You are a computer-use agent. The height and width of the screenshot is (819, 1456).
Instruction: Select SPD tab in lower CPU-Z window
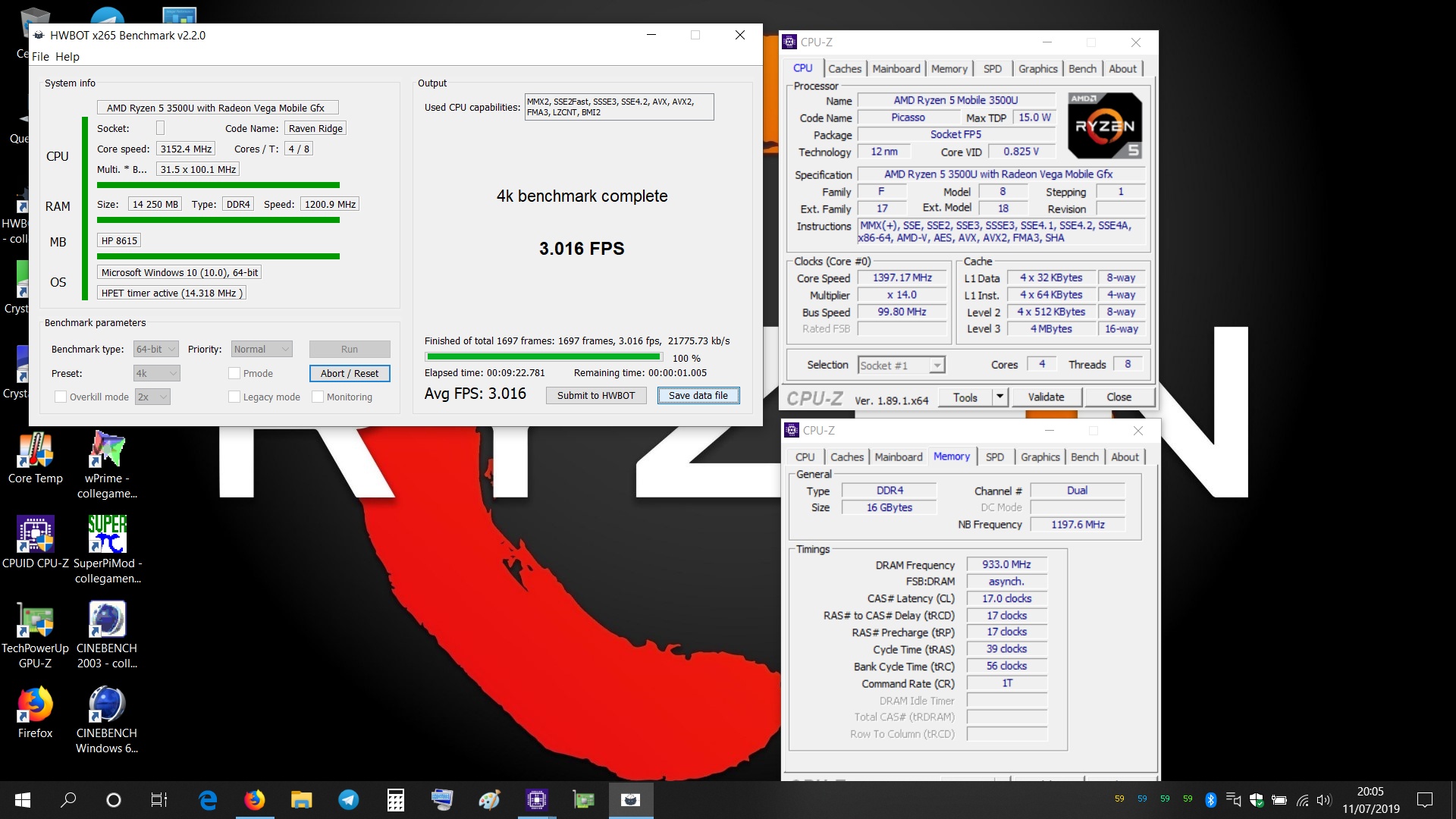(x=995, y=457)
